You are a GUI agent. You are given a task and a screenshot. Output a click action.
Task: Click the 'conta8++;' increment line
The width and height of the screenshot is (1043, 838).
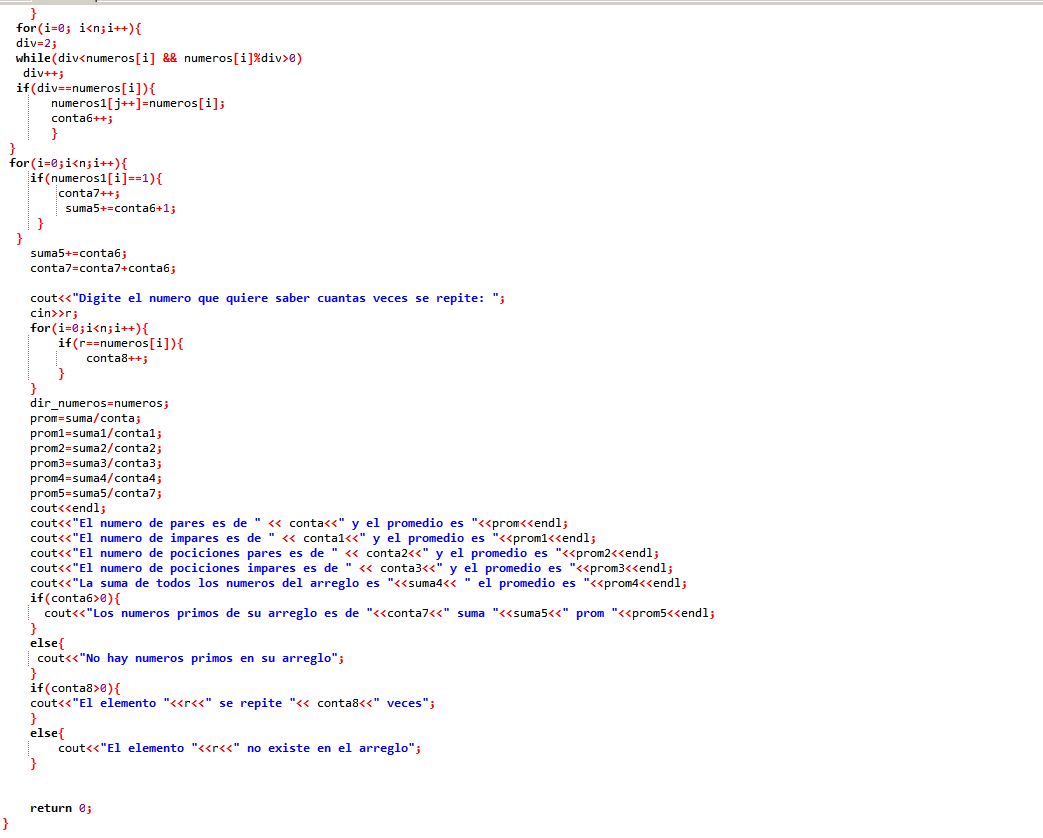pyautogui.click(x=117, y=358)
